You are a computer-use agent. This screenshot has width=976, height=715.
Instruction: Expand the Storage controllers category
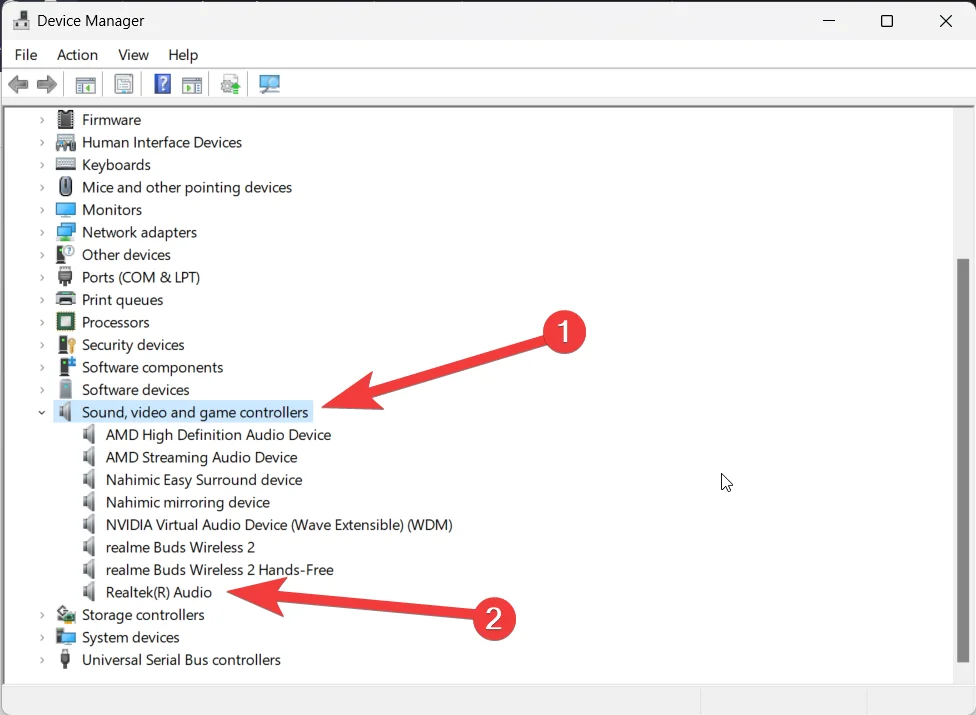[42, 615]
